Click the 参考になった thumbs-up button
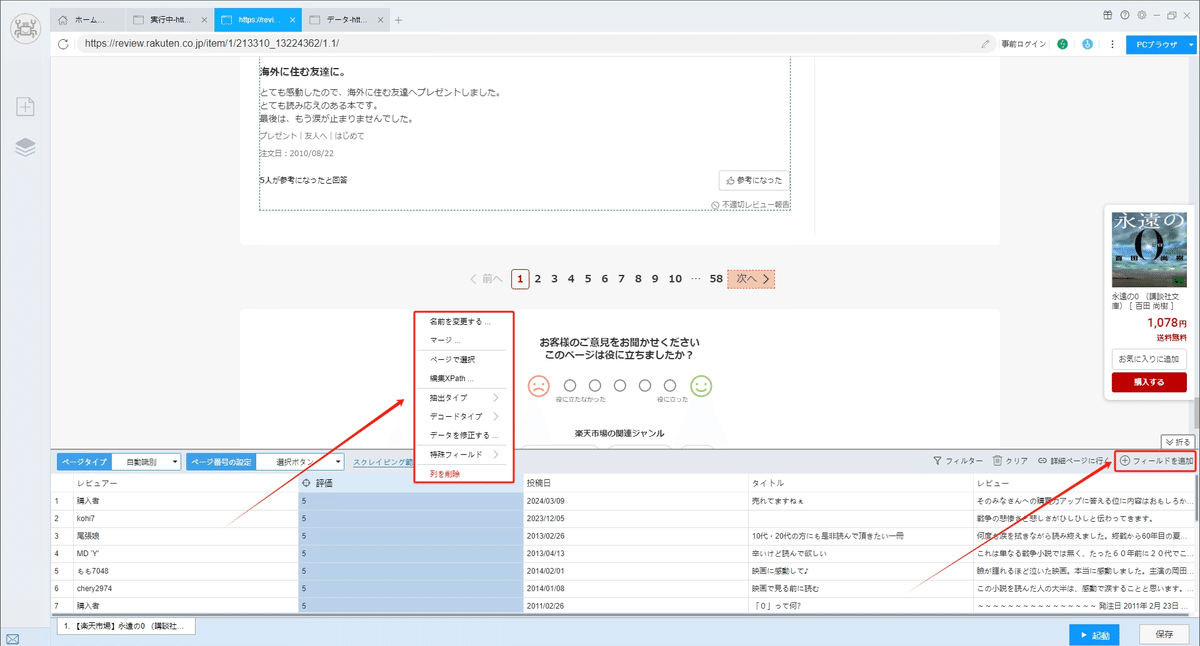Image resolution: width=1200 pixels, height=646 pixels. click(x=753, y=180)
